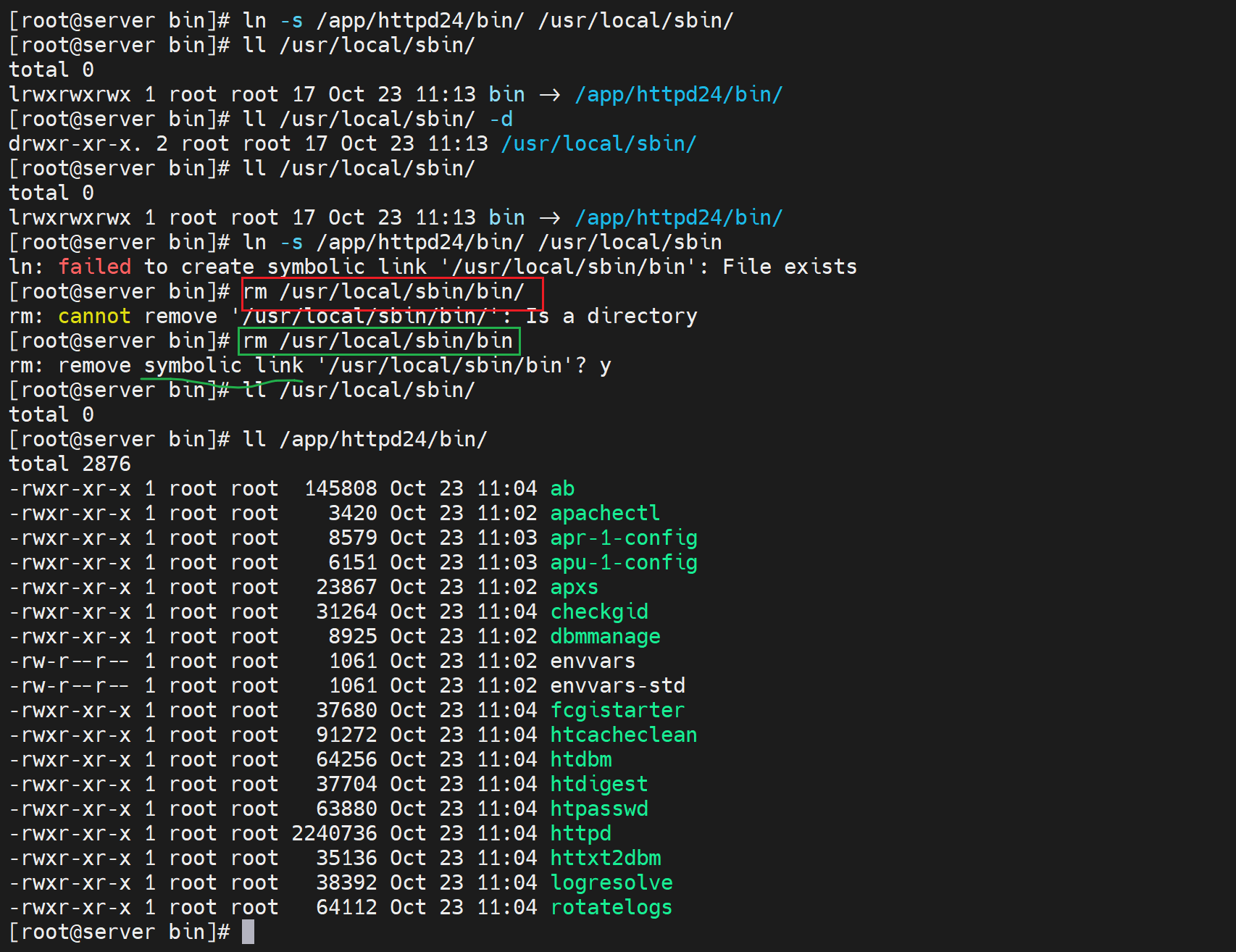This screenshot has width=1236, height=952.
Task: Click the dbmmanage filename
Action: point(605,636)
